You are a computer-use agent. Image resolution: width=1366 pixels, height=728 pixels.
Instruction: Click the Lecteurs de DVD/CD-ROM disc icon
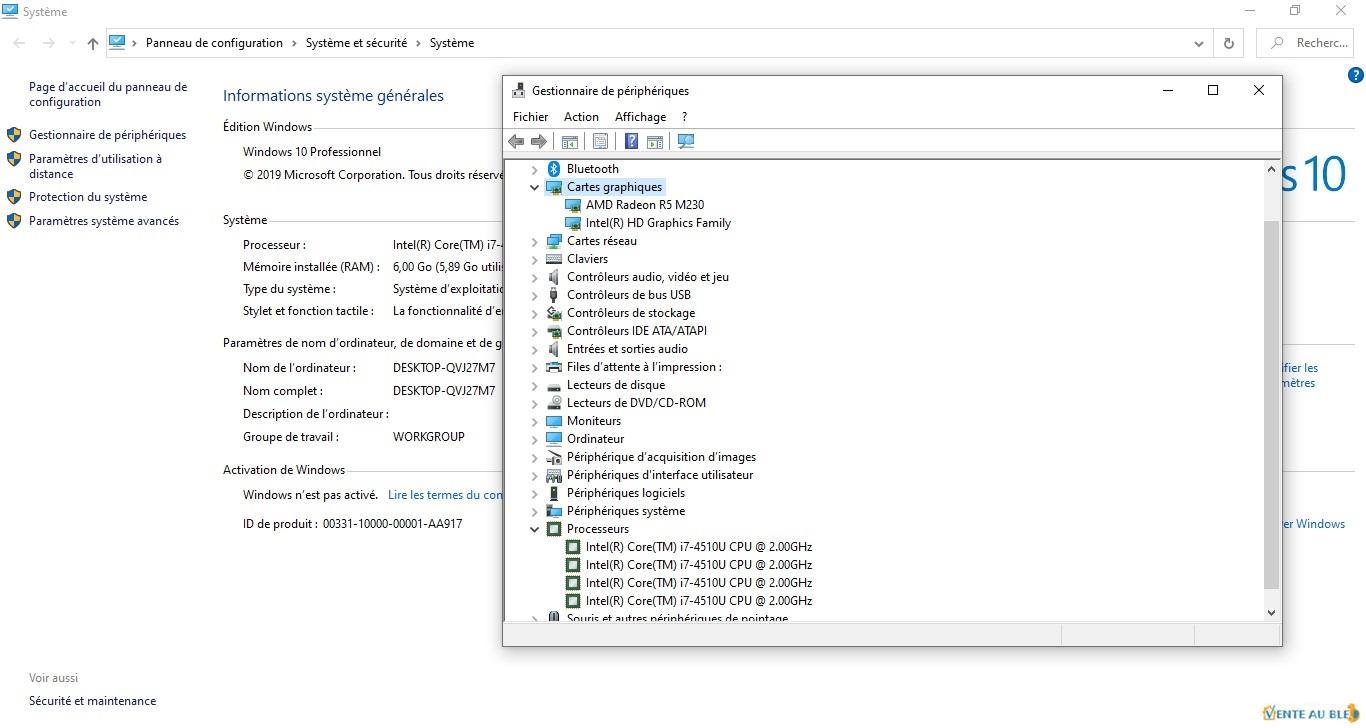click(x=554, y=403)
